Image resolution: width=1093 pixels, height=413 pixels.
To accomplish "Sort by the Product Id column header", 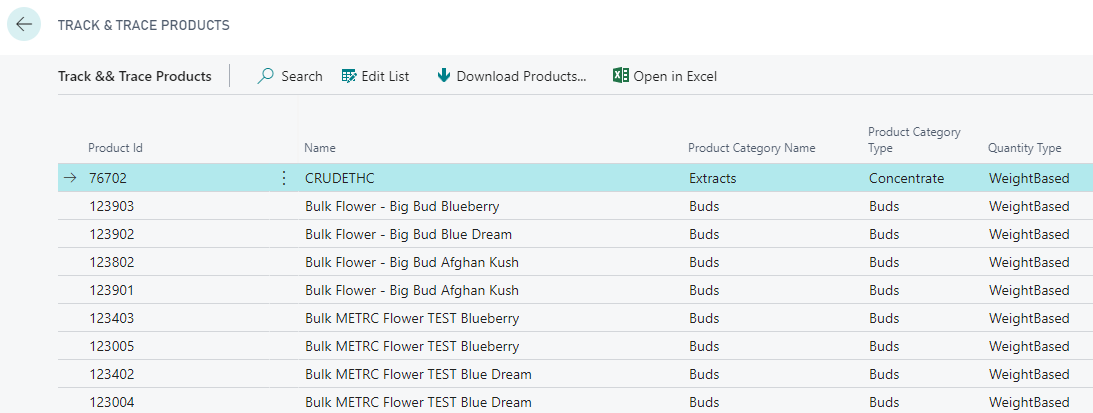I will pyautogui.click(x=115, y=148).
